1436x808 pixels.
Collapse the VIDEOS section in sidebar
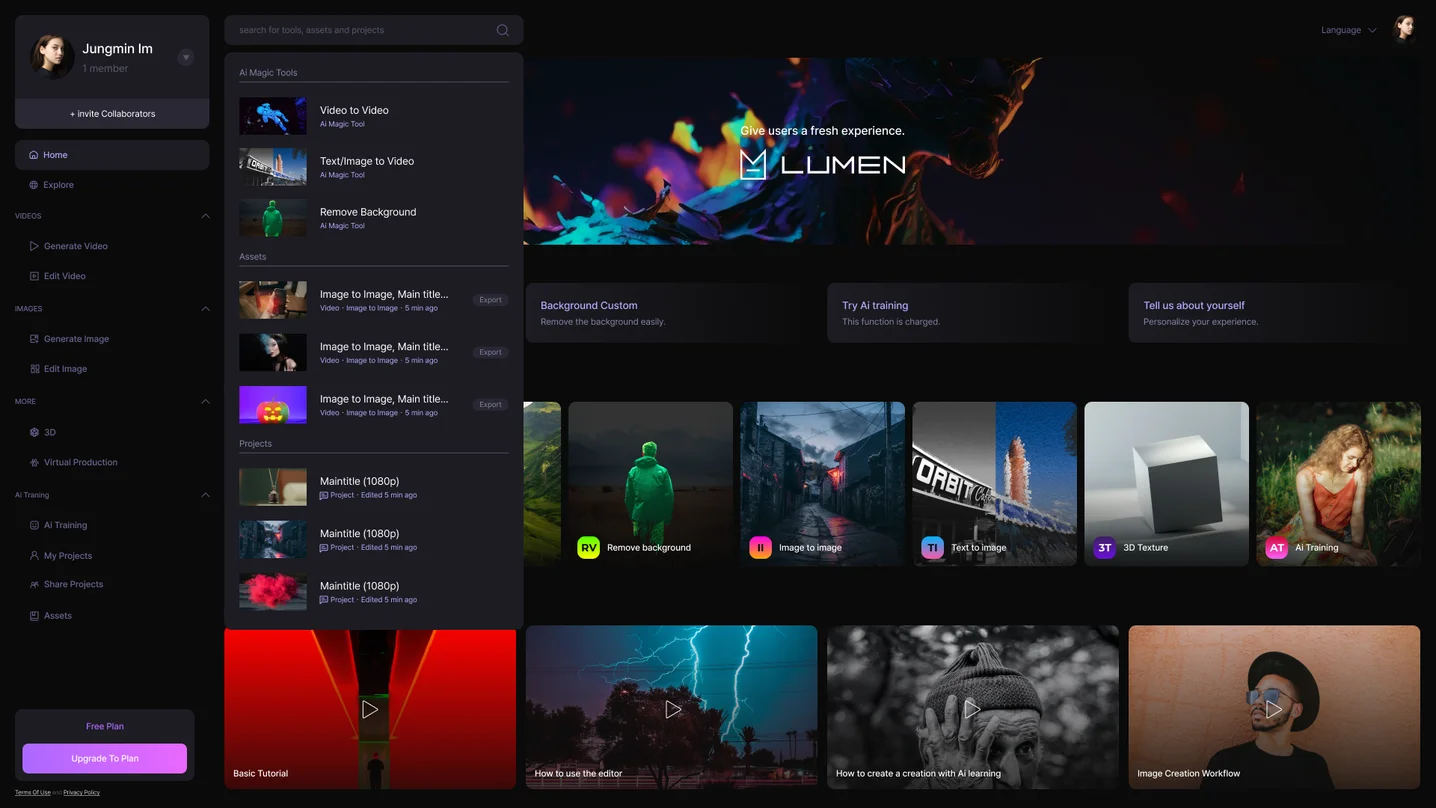coord(205,216)
